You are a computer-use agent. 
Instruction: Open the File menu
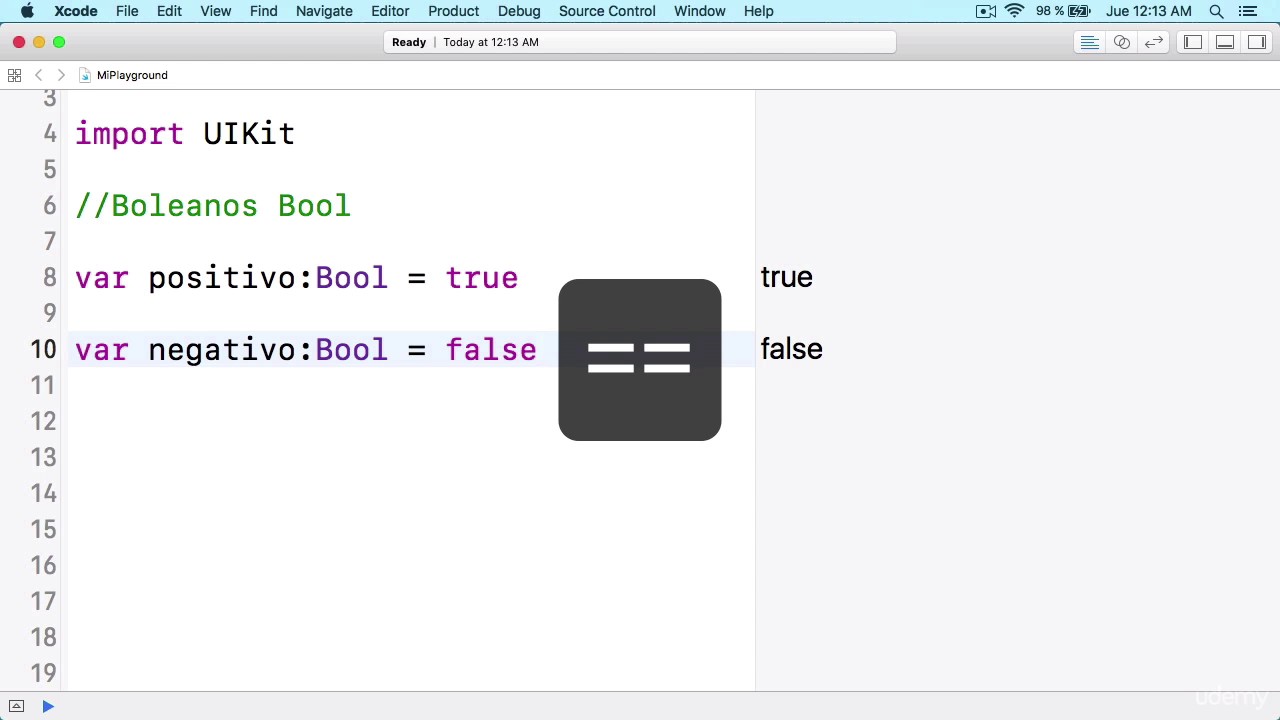tap(127, 11)
